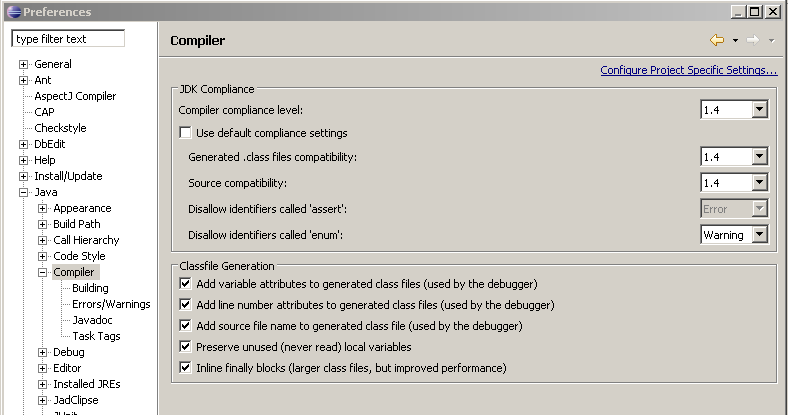Toggle Inline finally blocks option
The width and height of the screenshot is (788, 415).
pyautogui.click(x=185, y=368)
